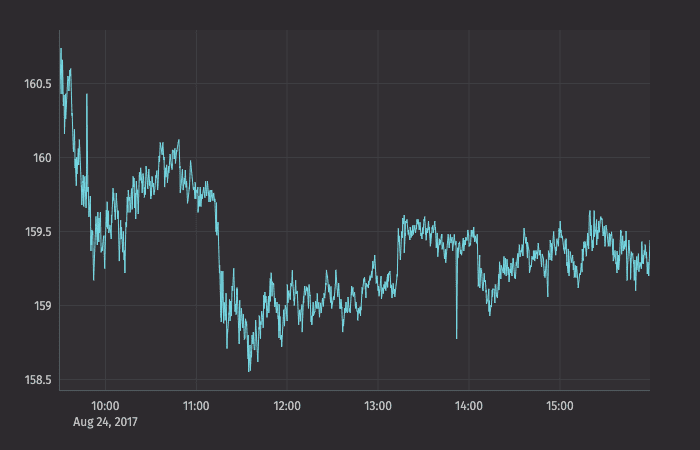Click the 10:00 x-axis time label
The width and height of the screenshot is (700, 450).
tap(105, 406)
